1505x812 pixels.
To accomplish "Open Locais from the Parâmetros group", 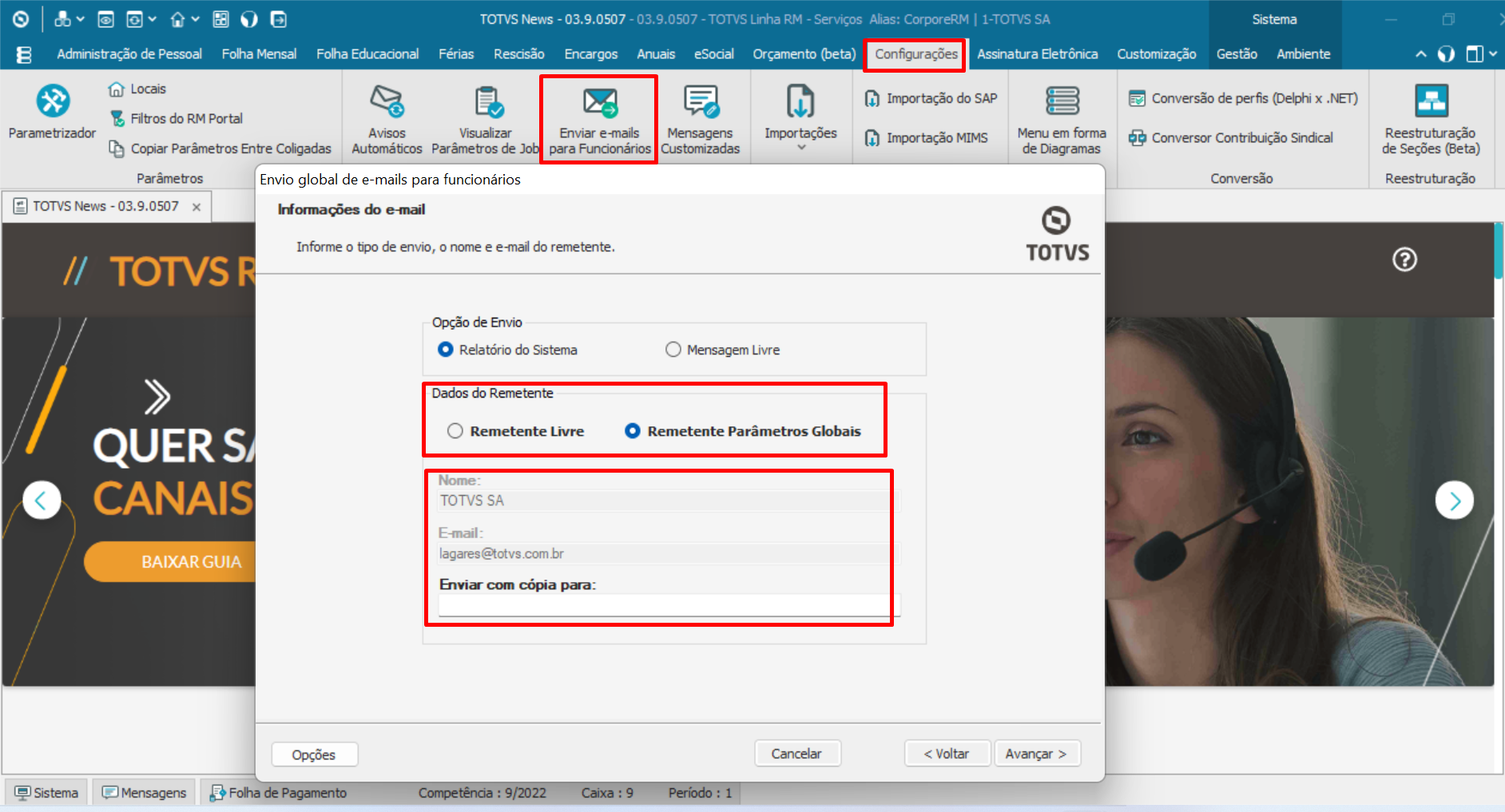I will click(137, 89).
